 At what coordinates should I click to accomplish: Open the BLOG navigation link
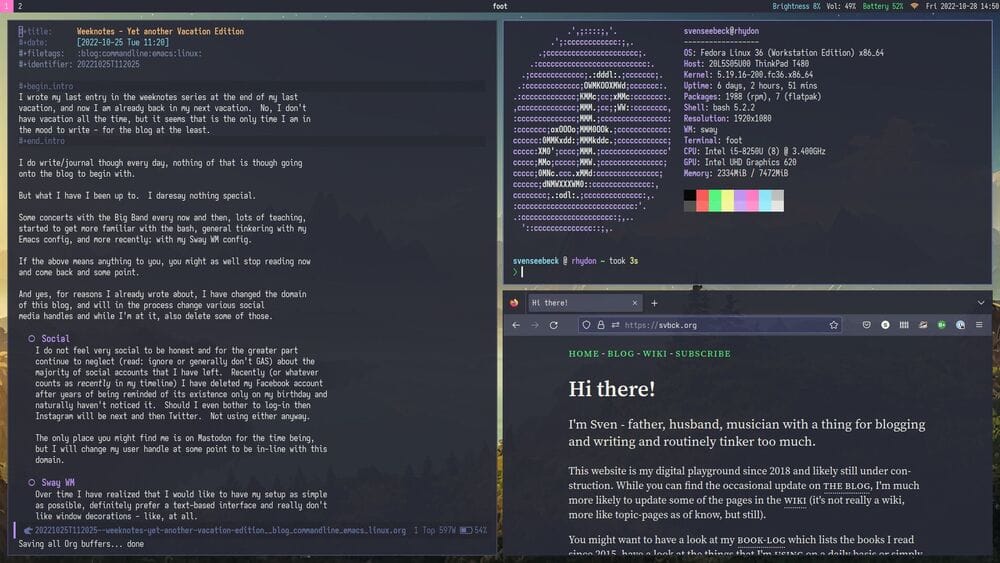(621, 354)
